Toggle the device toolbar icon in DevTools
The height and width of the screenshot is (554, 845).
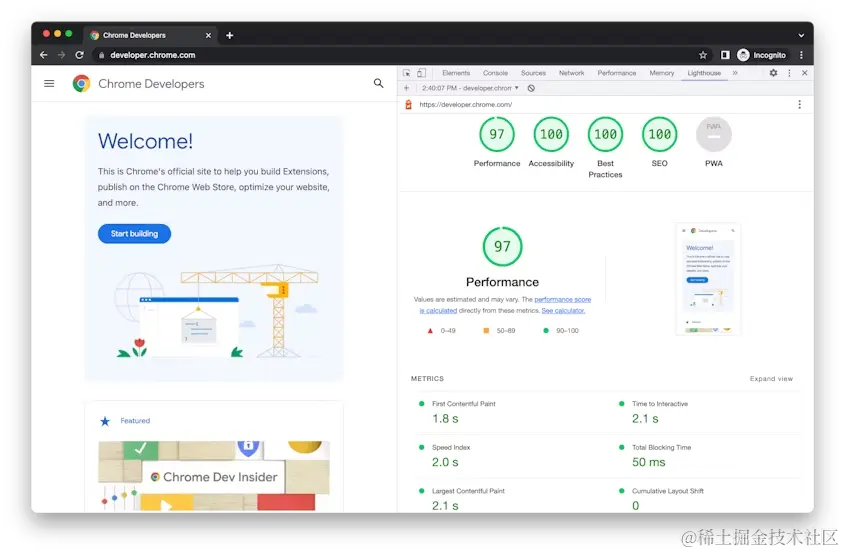421,73
